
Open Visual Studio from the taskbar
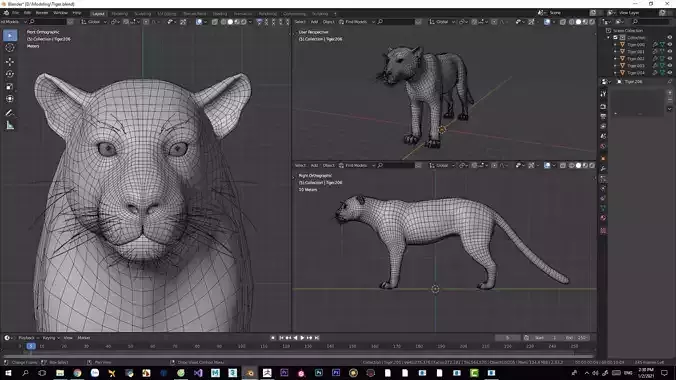[x=198, y=373]
